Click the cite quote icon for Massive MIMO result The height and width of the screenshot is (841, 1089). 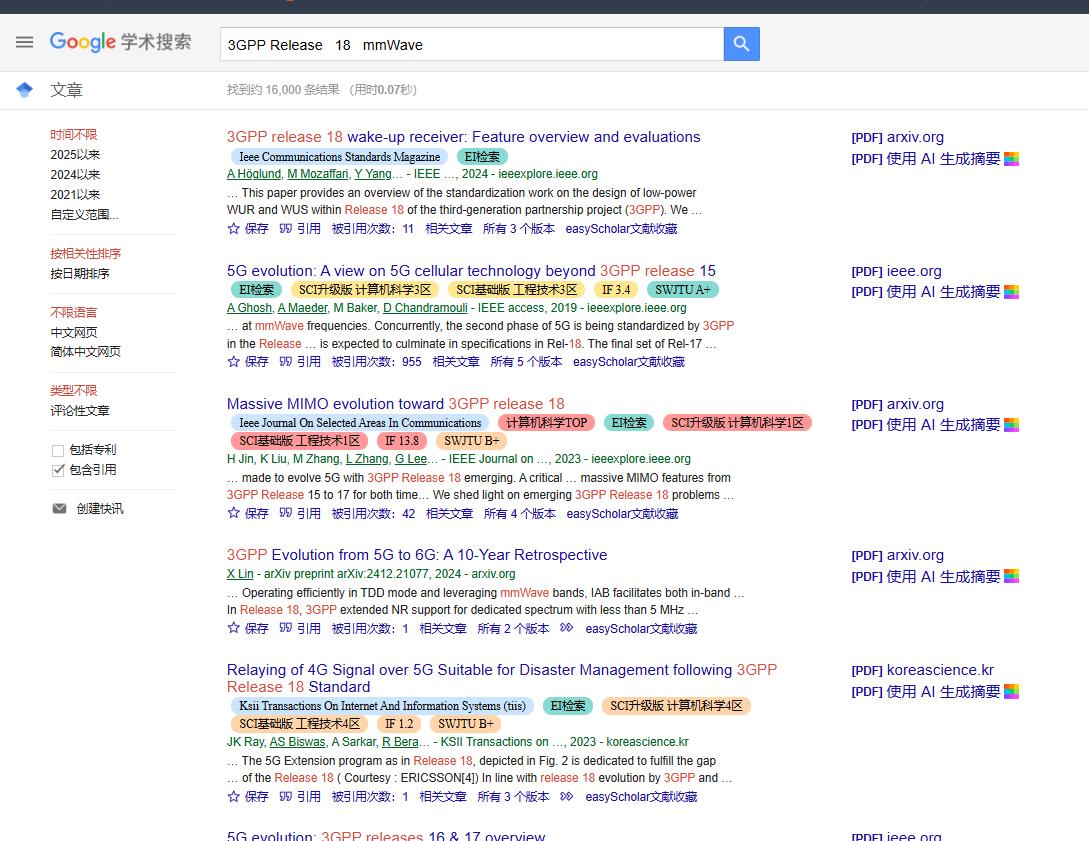coord(286,513)
